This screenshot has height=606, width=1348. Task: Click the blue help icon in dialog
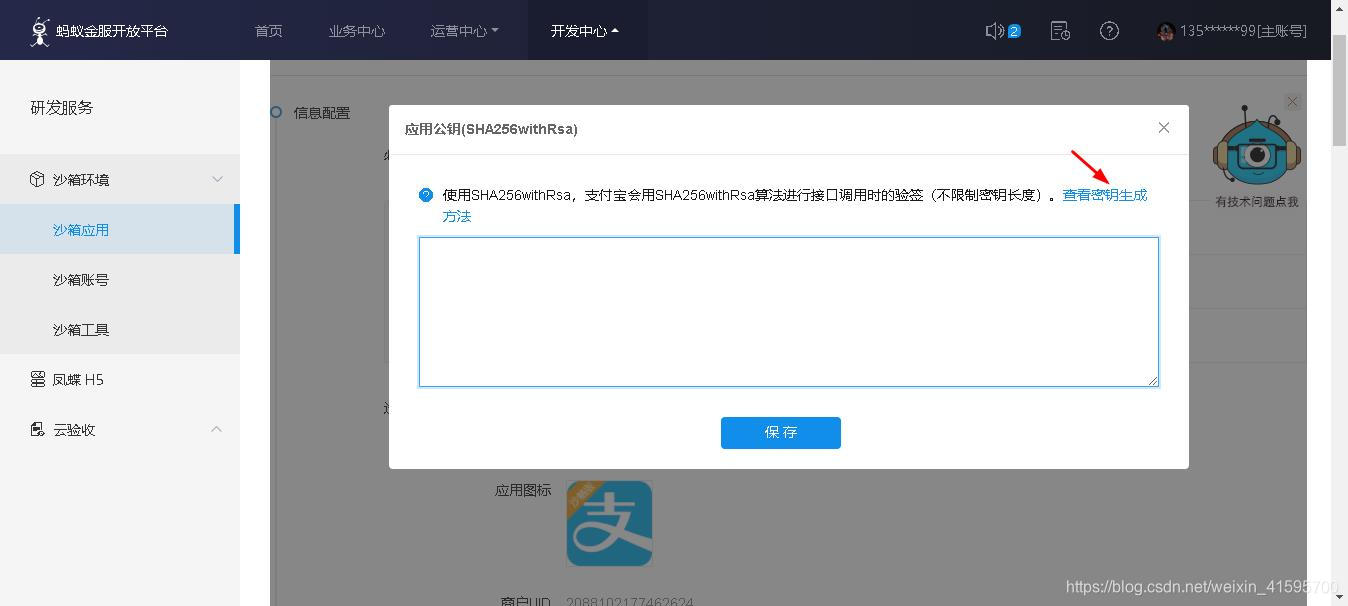point(426,195)
